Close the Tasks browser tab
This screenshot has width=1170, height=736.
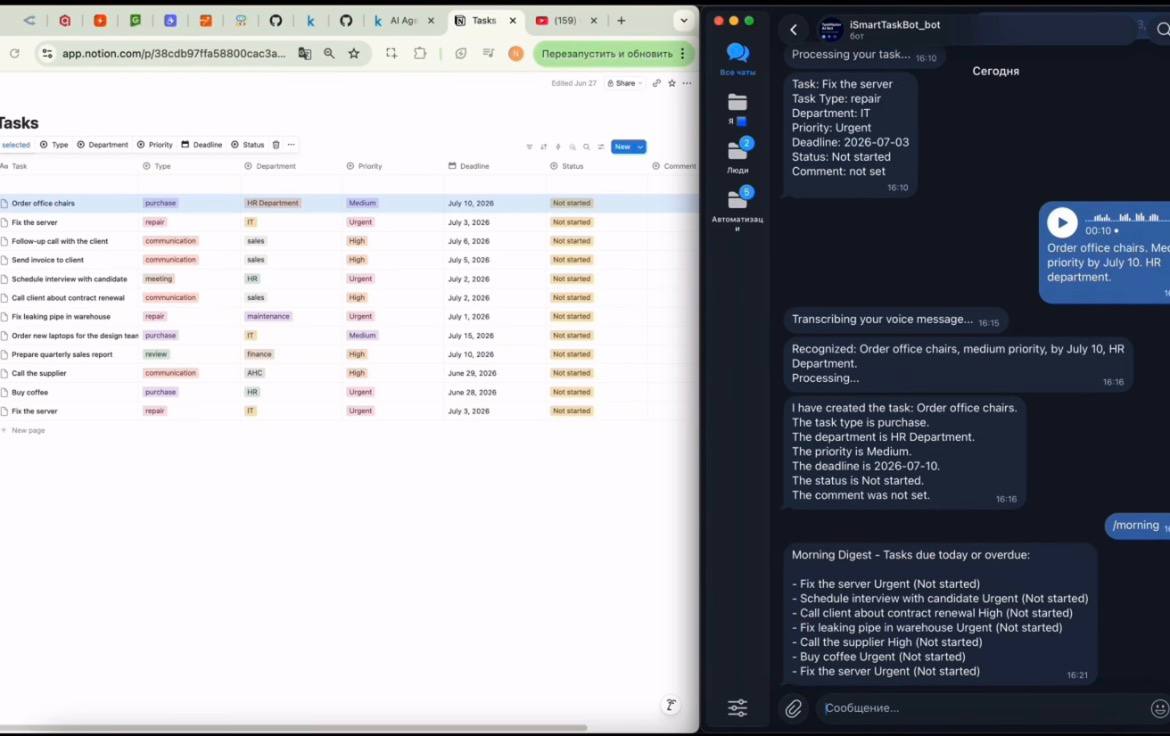pos(513,21)
